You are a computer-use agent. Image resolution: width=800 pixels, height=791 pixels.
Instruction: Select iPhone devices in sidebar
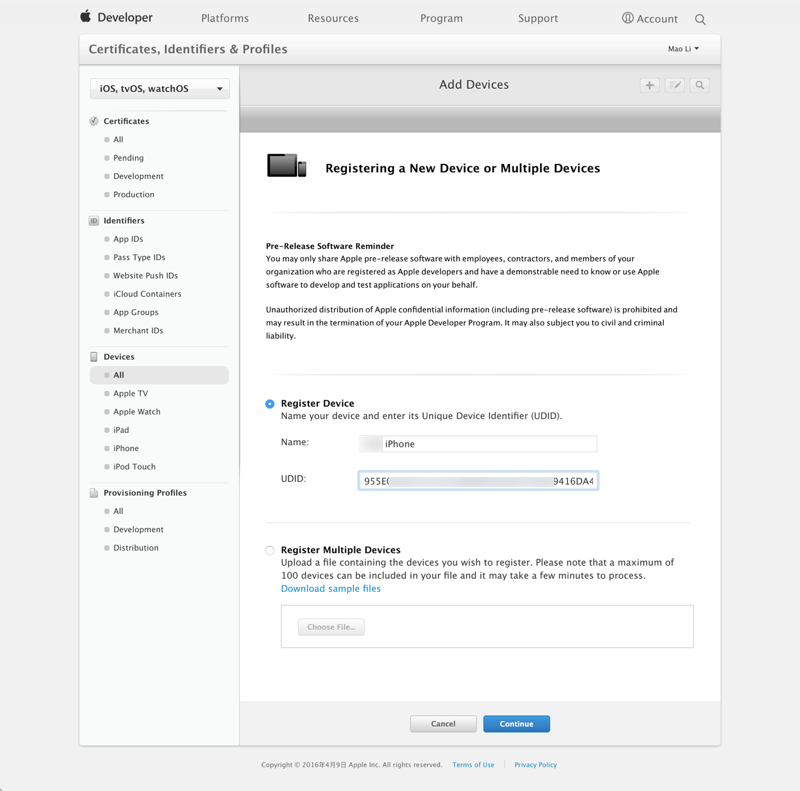pos(126,449)
